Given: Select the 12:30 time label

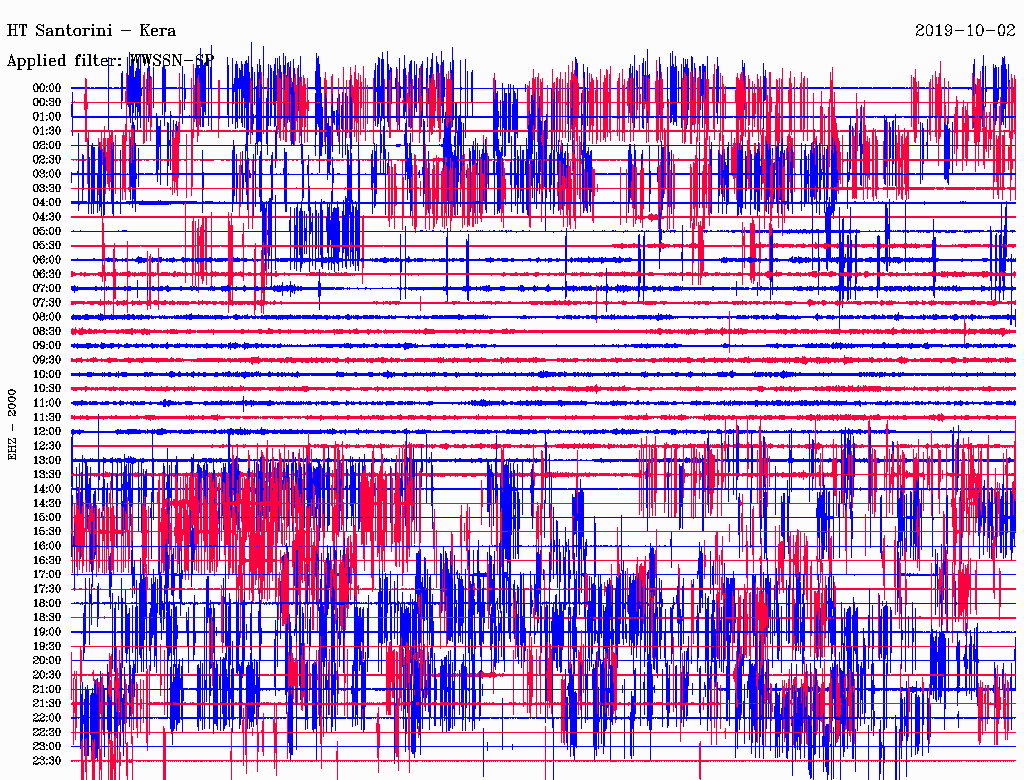Looking at the screenshot, I should click(x=47, y=446).
